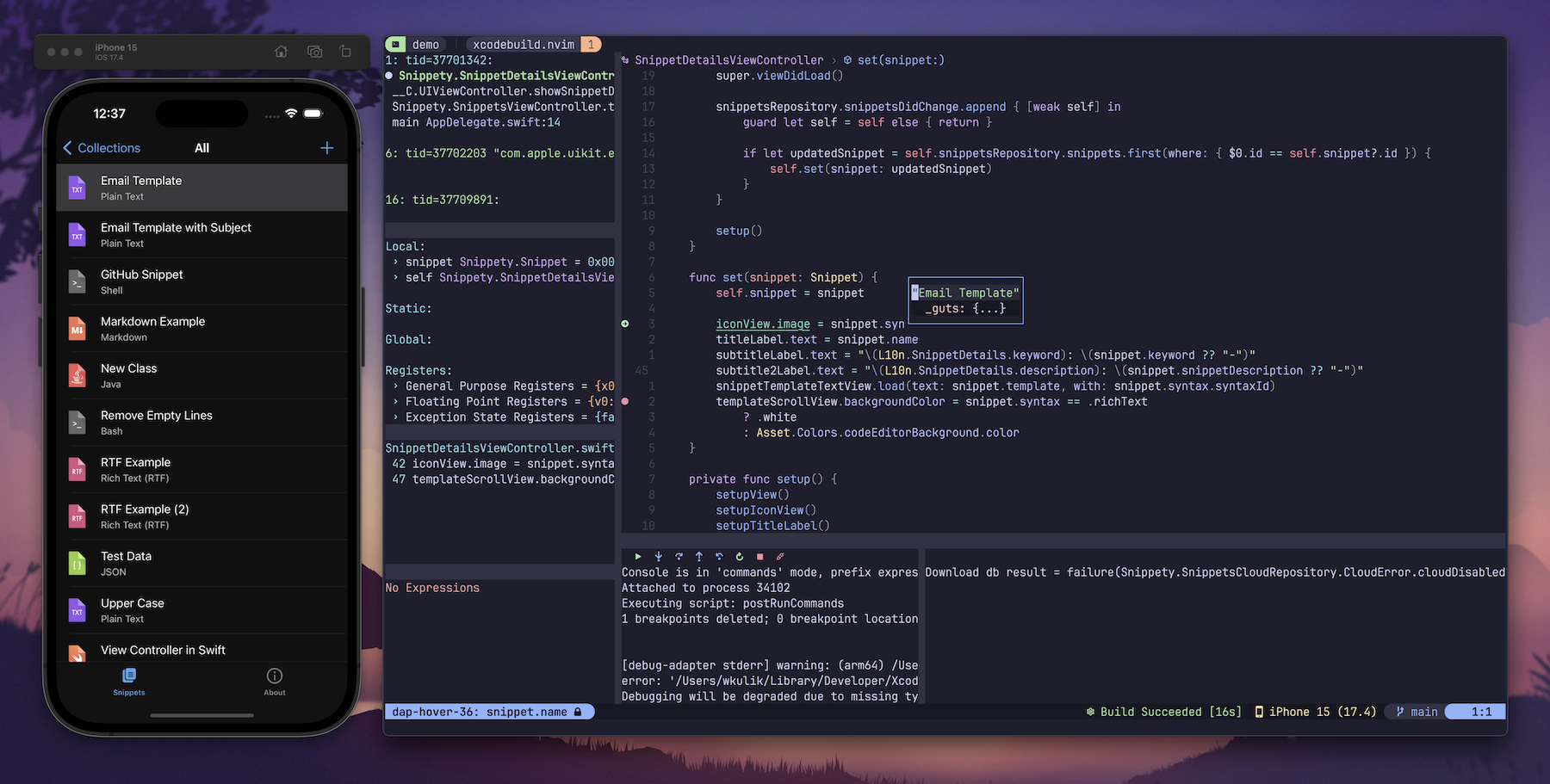
Task: Click the Build Succeeded status item
Action: click(x=1164, y=712)
